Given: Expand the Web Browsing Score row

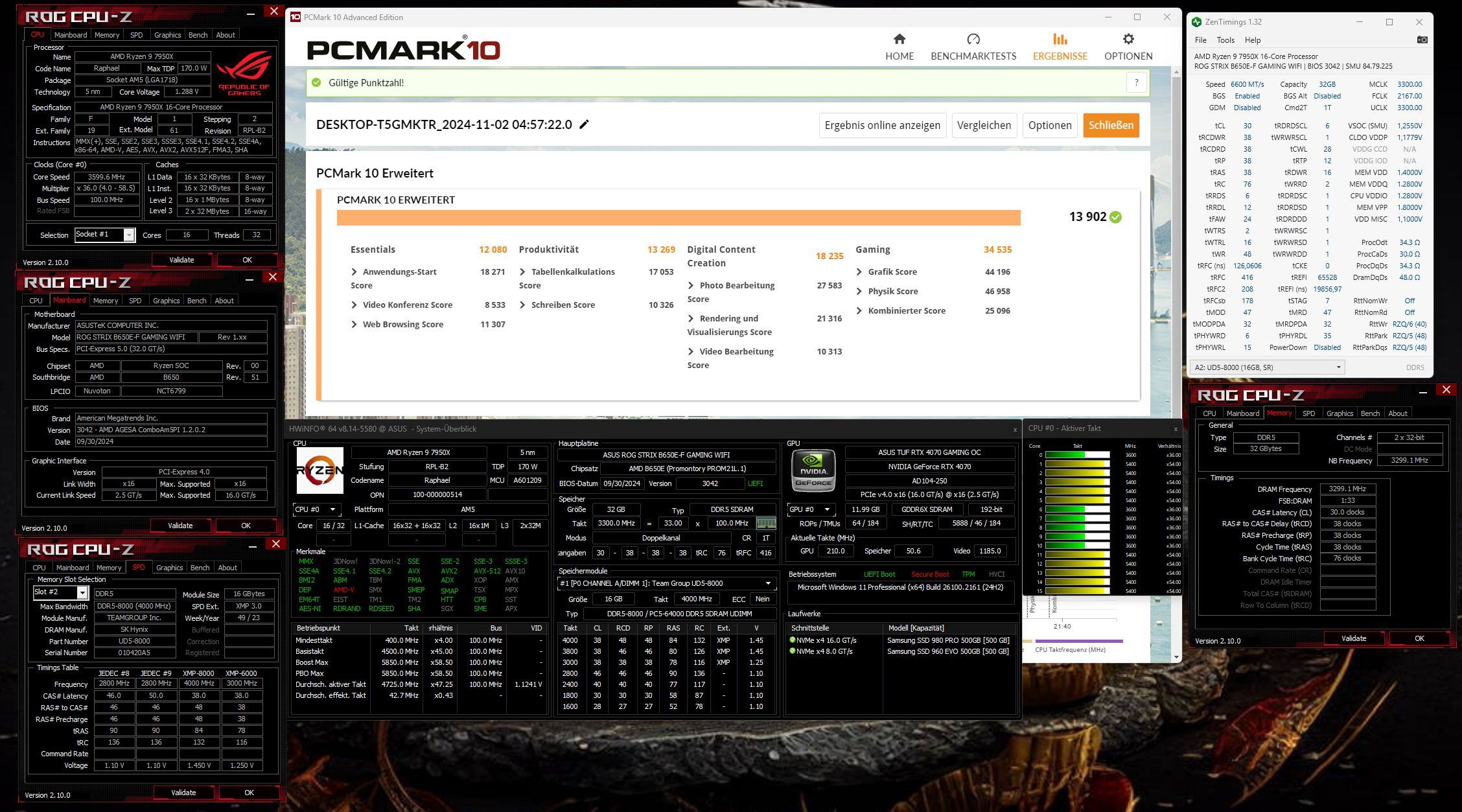Looking at the screenshot, I should [354, 325].
